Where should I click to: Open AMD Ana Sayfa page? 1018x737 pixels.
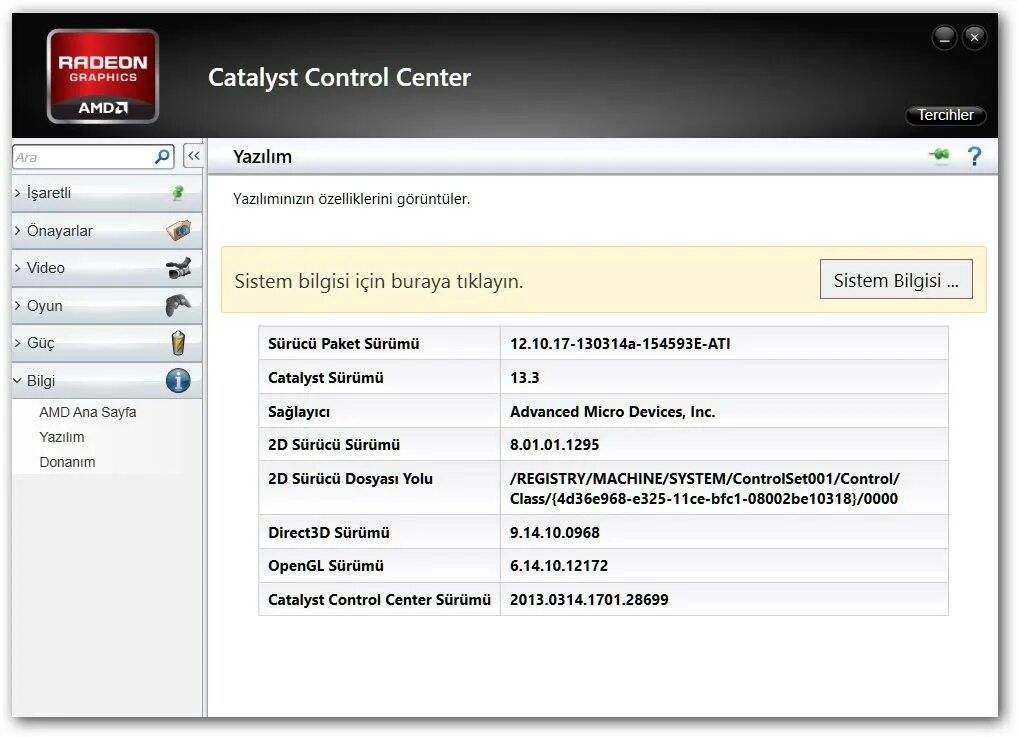88,412
